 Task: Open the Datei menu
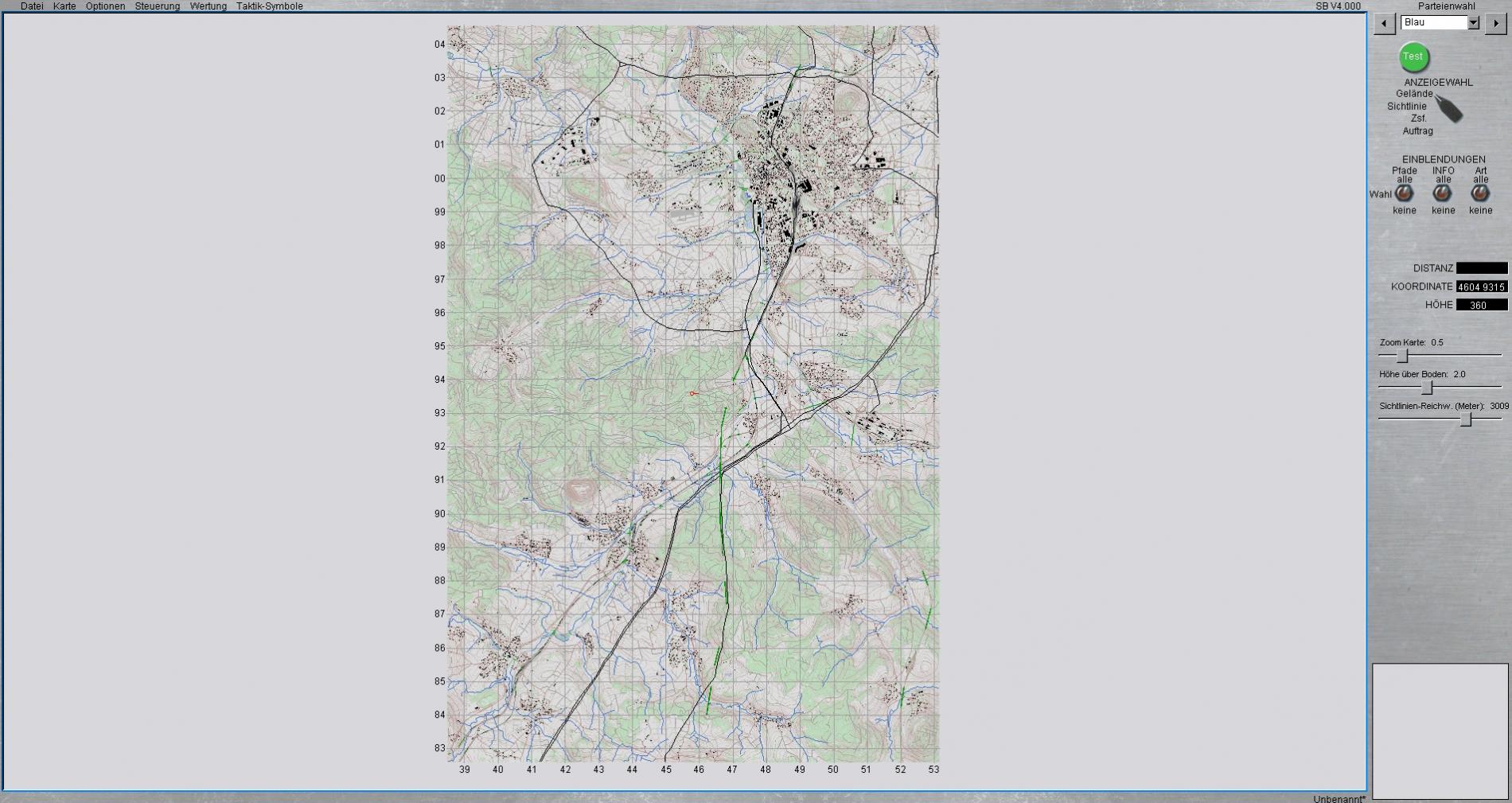(32, 6)
